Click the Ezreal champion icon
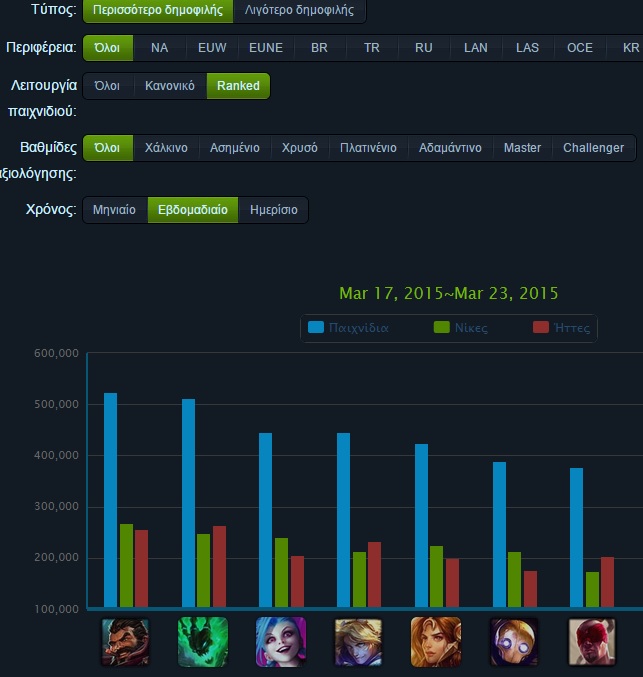 click(x=358, y=642)
